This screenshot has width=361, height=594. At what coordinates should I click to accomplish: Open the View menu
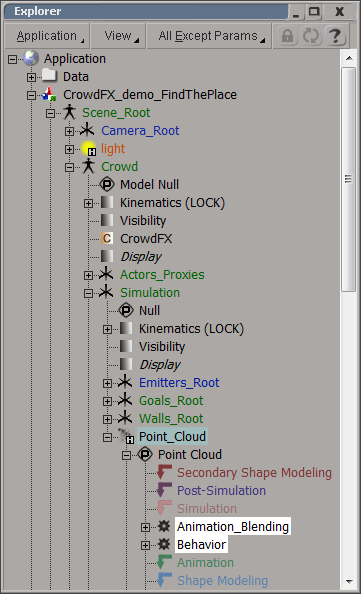(x=118, y=36)
